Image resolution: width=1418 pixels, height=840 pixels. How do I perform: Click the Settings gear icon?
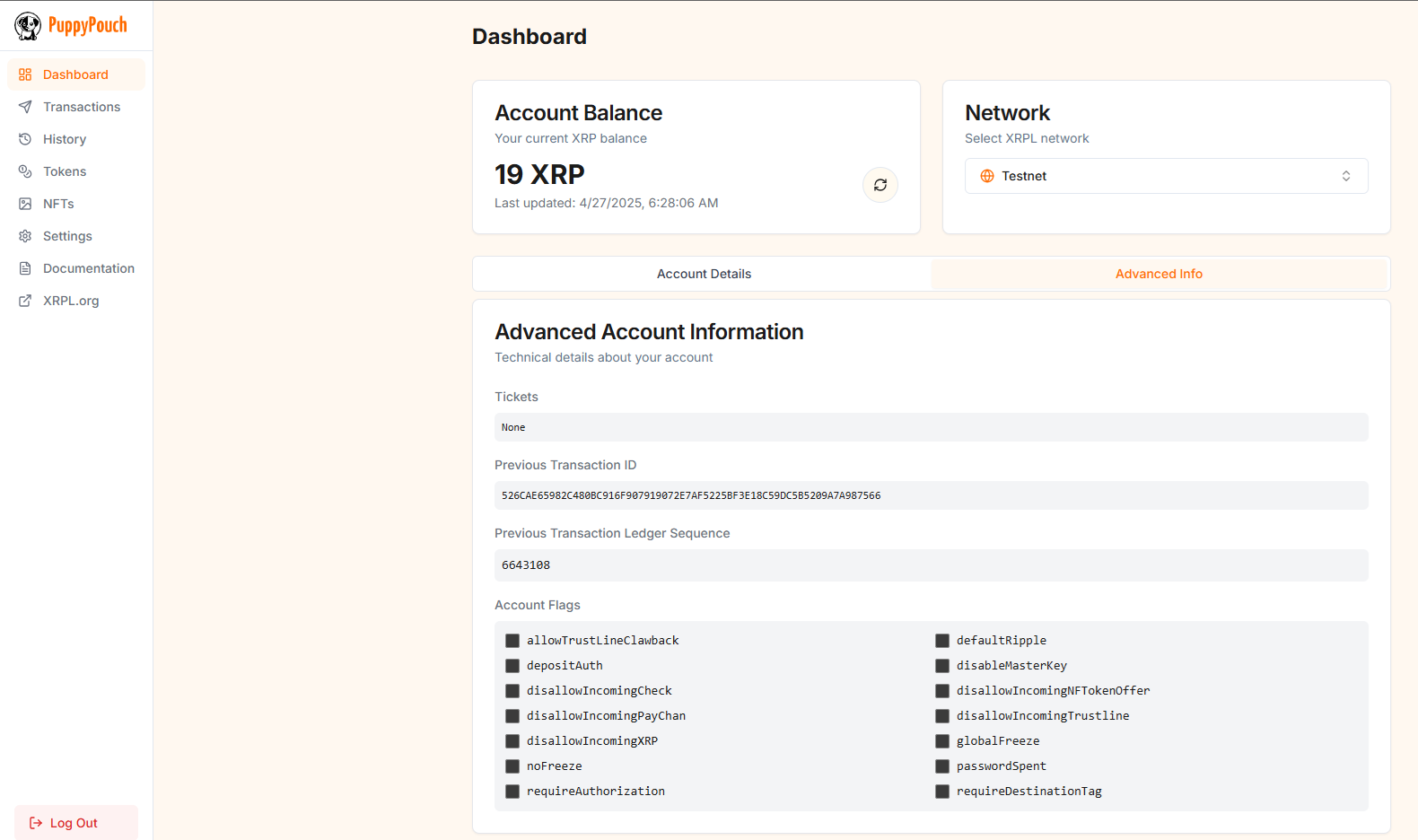[x=25, y=236]
